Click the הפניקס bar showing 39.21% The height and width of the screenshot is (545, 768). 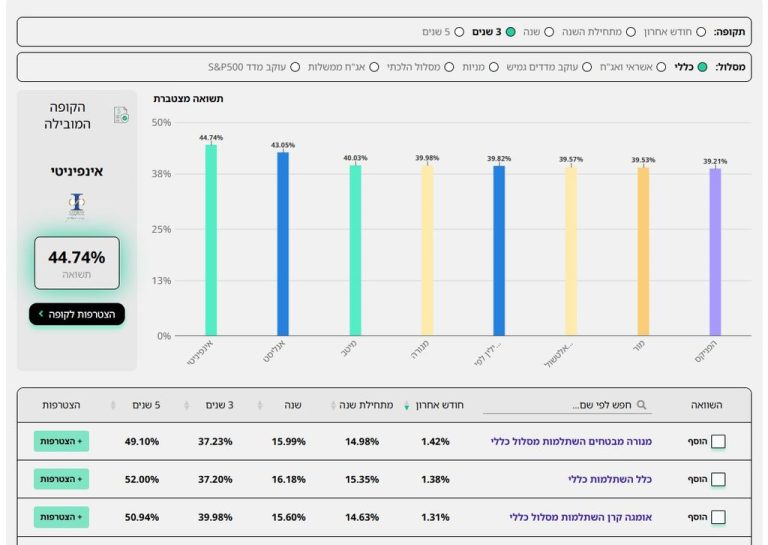(x=715, y=252)
